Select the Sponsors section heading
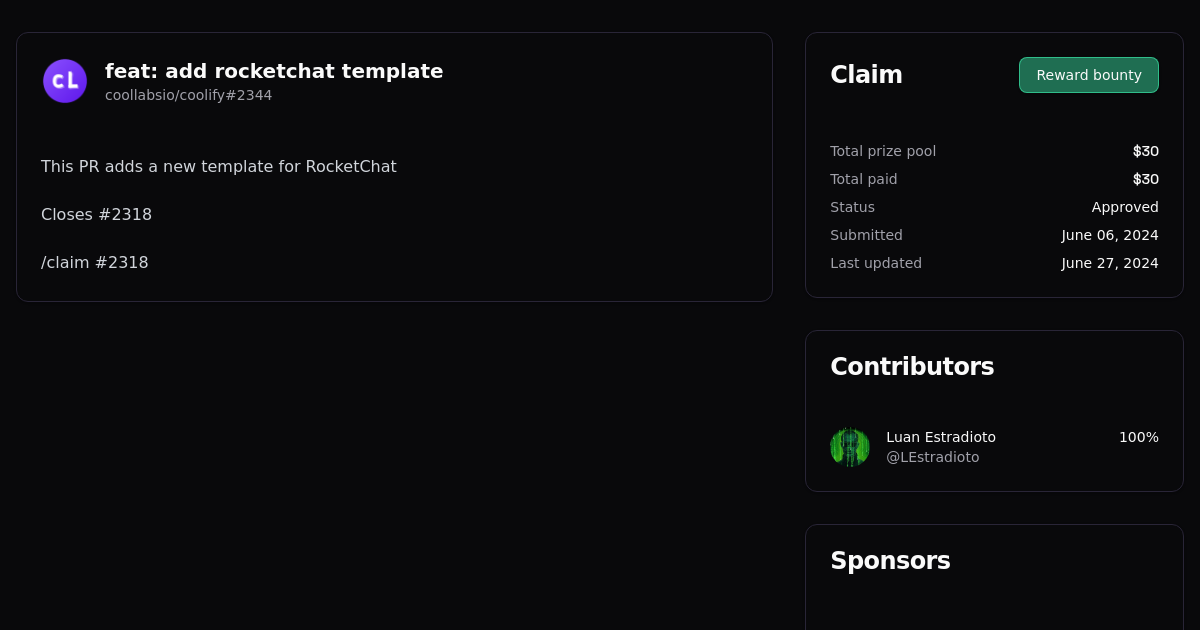The image size is (1200, 630). point(890,561)
